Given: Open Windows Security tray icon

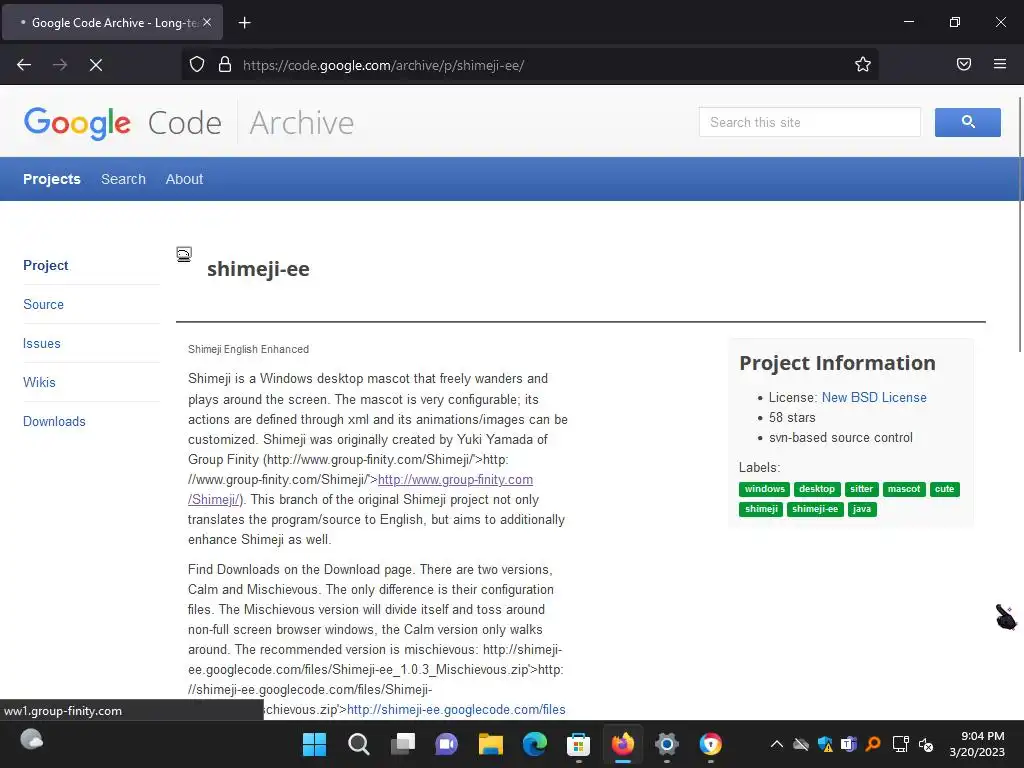Looking at the screenshot, I should point(825,744).
